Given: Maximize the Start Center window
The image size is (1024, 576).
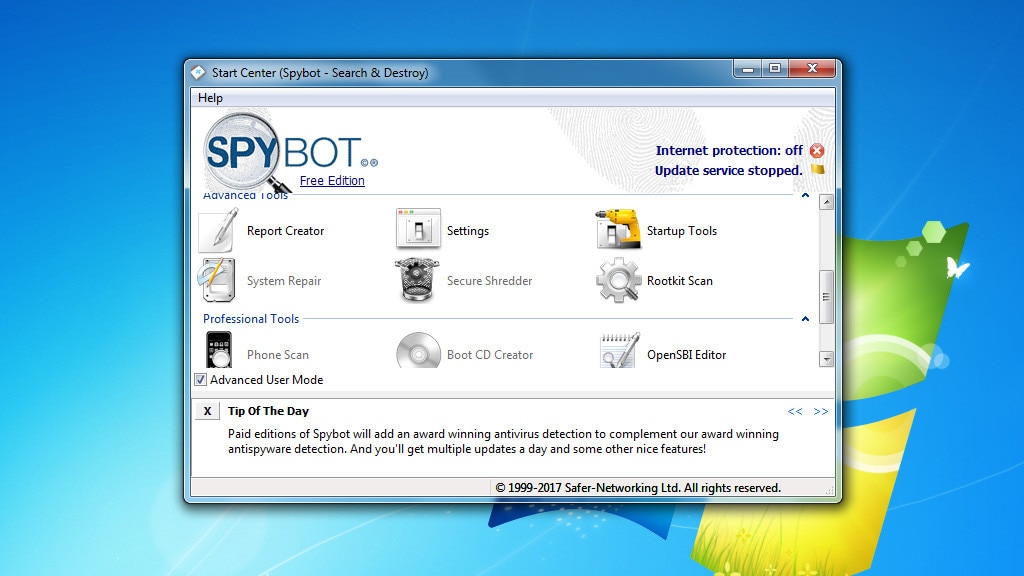Looking at the screenshot, I should coord(775,69).
